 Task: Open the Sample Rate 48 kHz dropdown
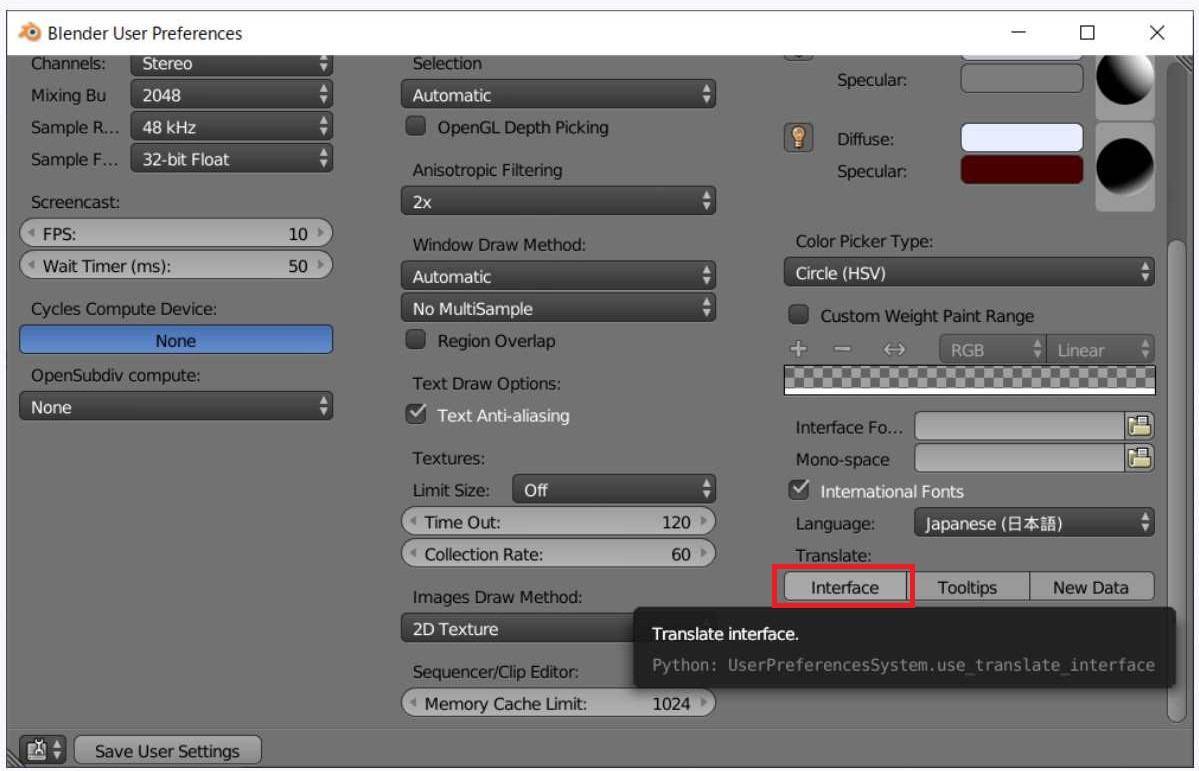point(232,127)
